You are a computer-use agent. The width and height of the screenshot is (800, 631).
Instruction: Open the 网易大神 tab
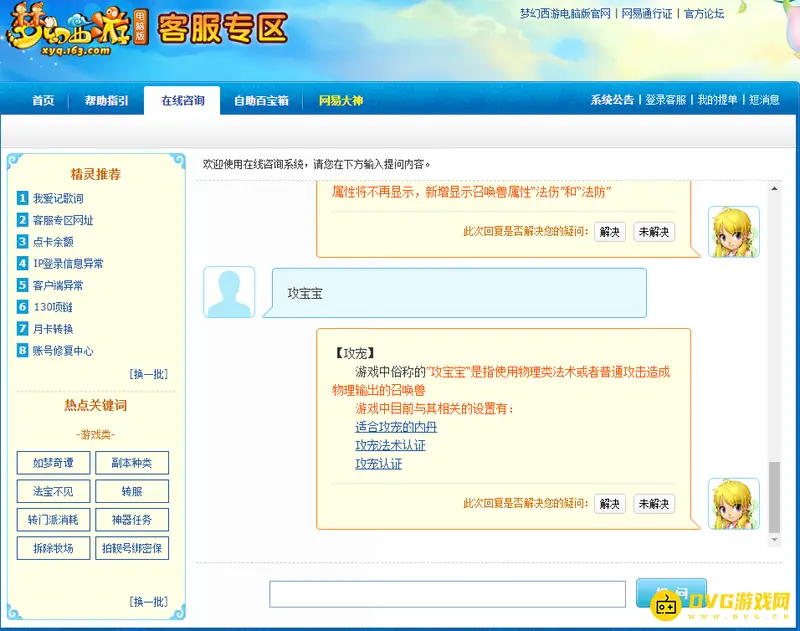[x=340, y=100]
